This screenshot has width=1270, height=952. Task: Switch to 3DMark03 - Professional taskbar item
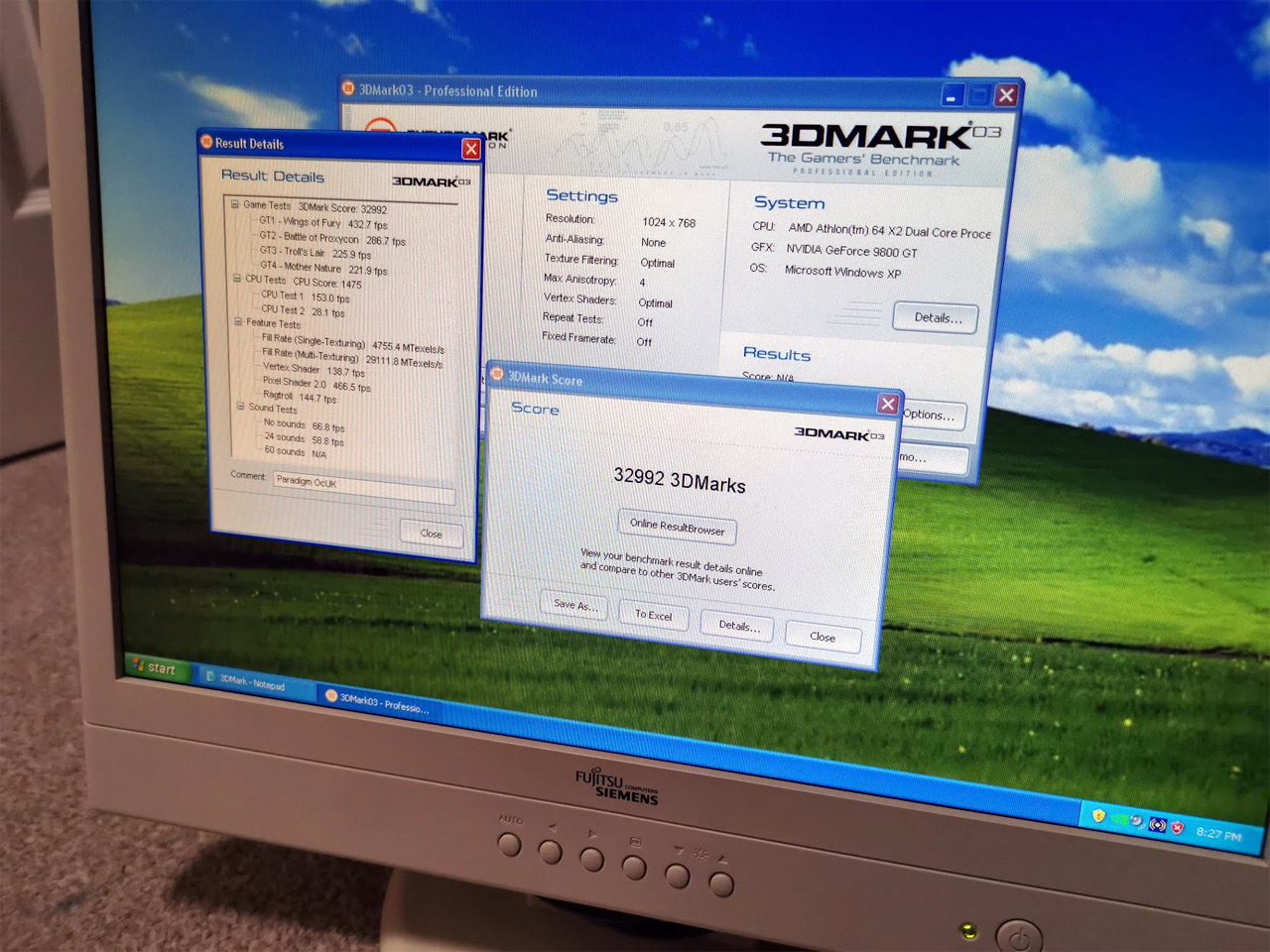coord(380,701)
